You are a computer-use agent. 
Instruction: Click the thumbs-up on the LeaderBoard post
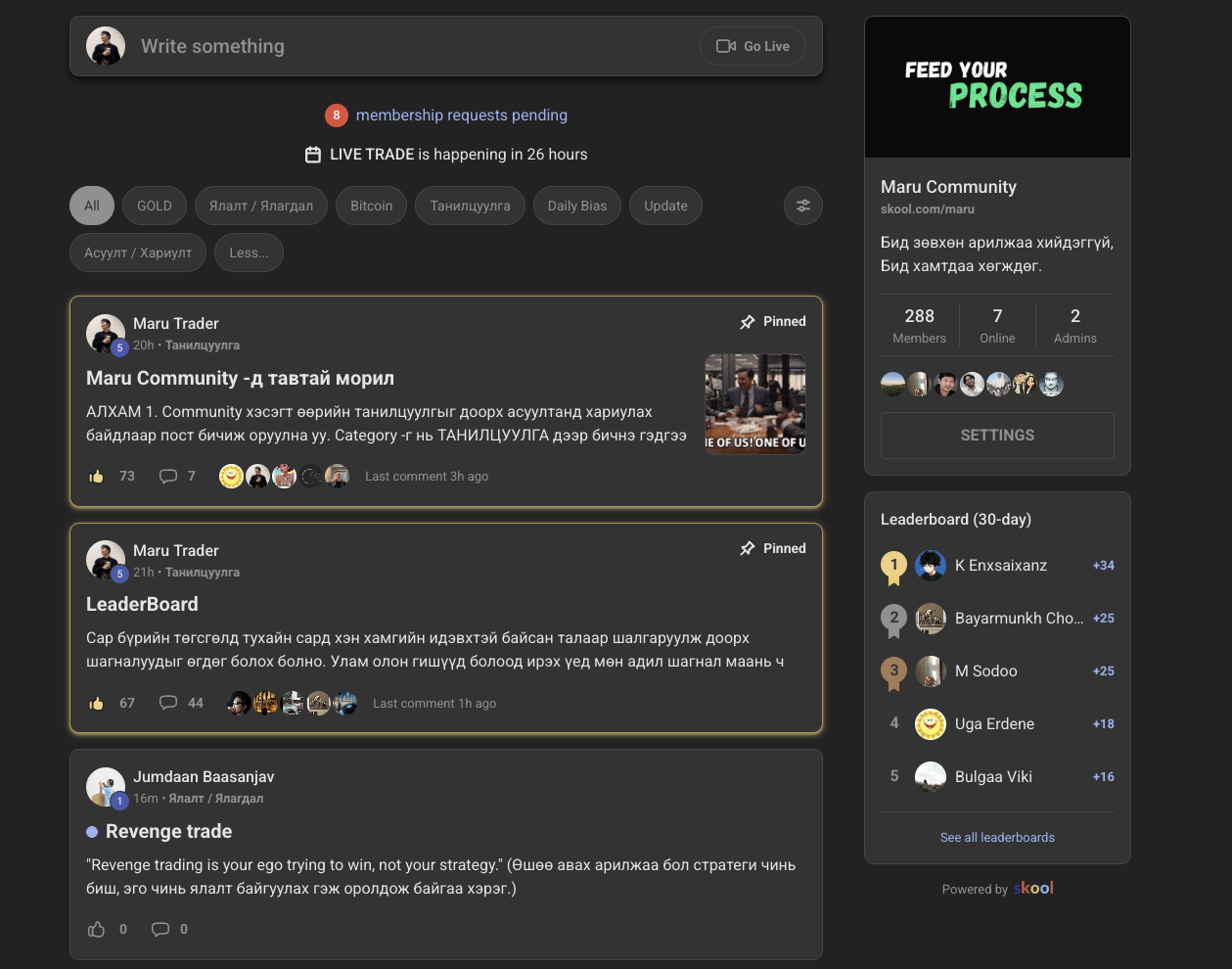coord(97,703)
